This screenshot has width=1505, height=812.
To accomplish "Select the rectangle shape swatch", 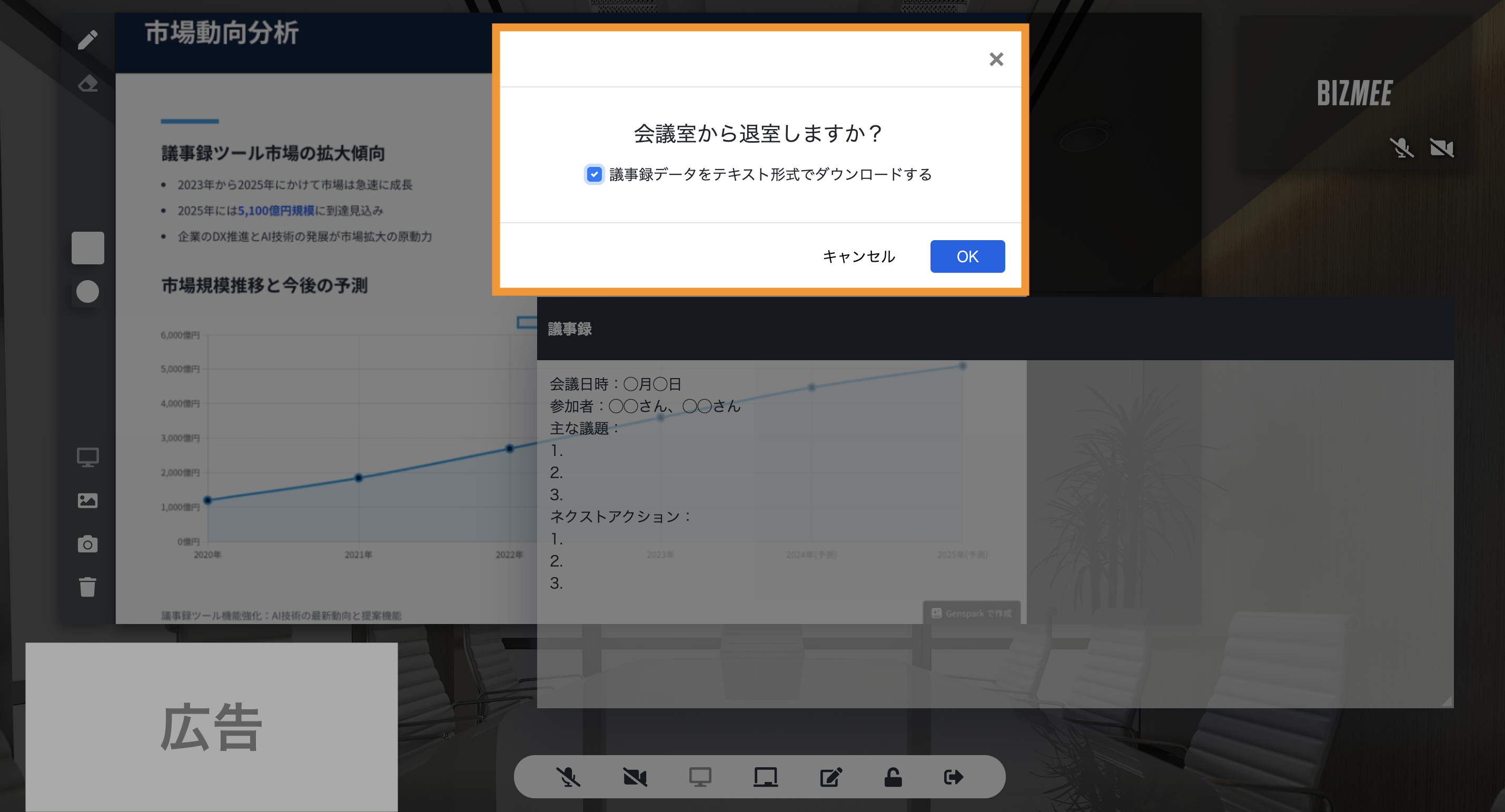I will point(87,247).
